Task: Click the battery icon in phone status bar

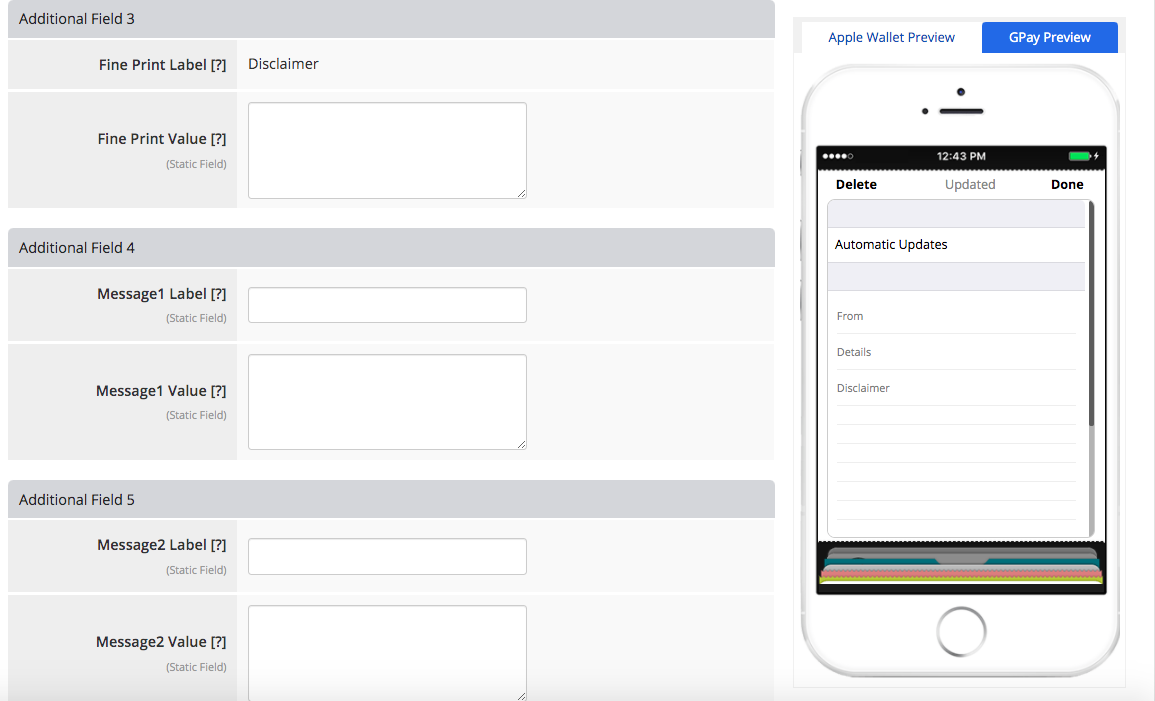Action: click(1079, 156)
